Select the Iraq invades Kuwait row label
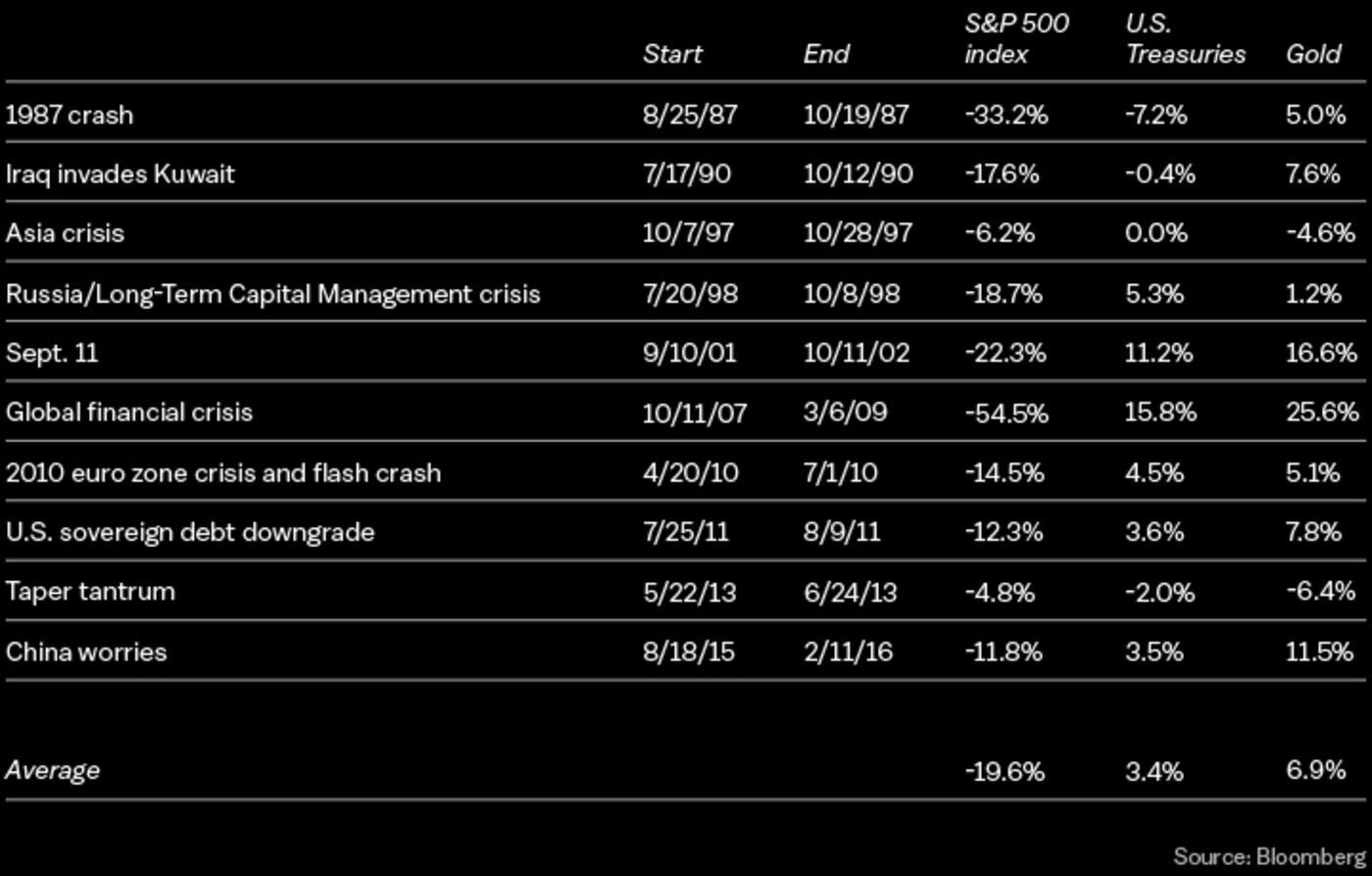Viewport: 1372px width, 876px height. tap(120, 174)
